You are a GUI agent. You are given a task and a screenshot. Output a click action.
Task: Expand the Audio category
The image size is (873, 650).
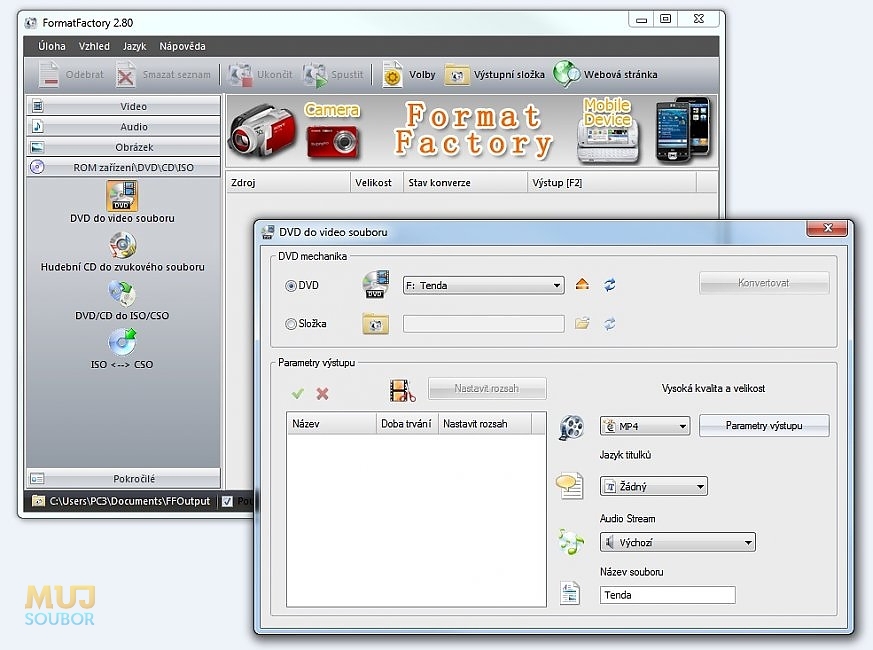point(123,126)
